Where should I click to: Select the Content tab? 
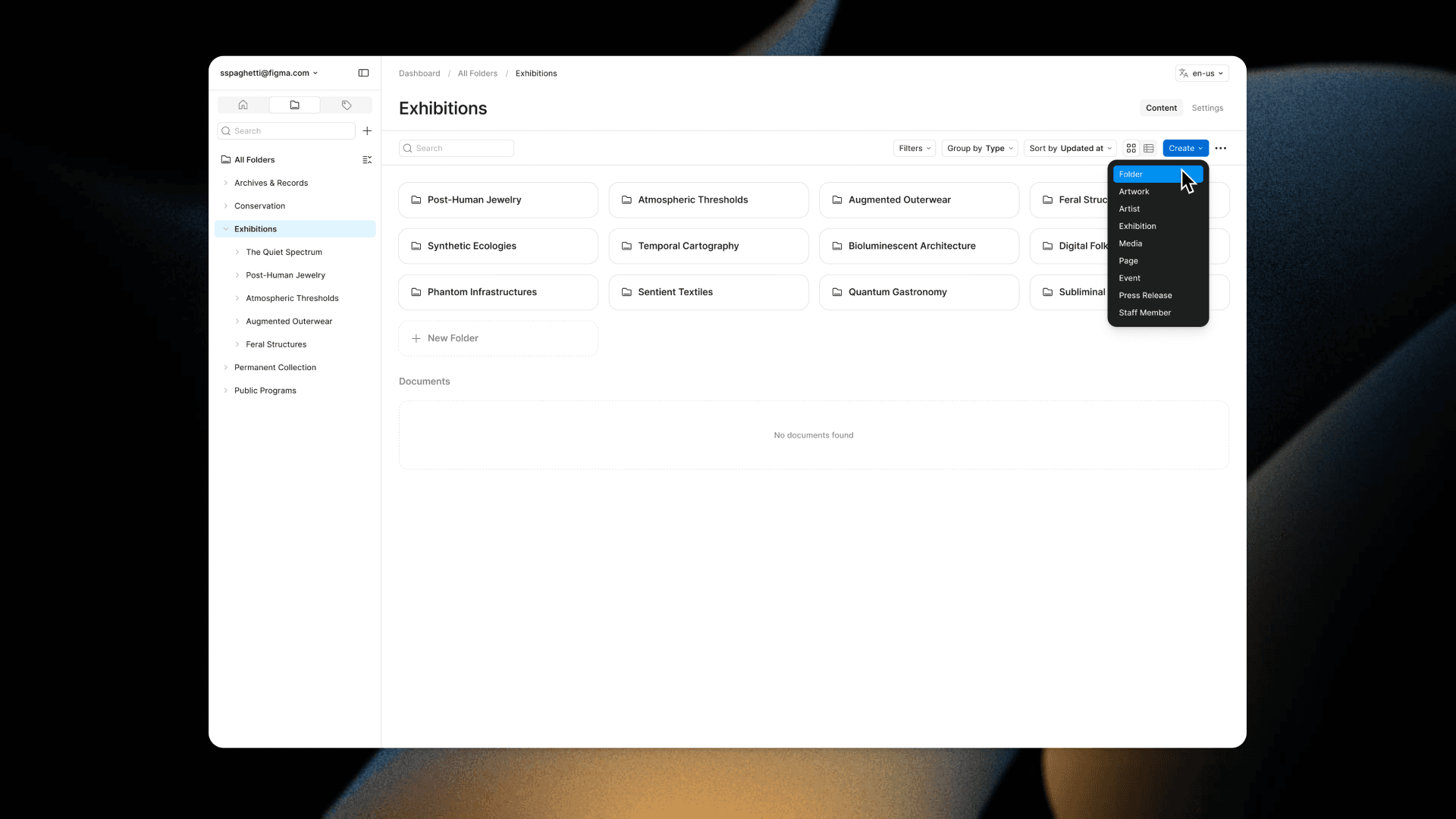pyautogui.click(x=1161, y=108)
